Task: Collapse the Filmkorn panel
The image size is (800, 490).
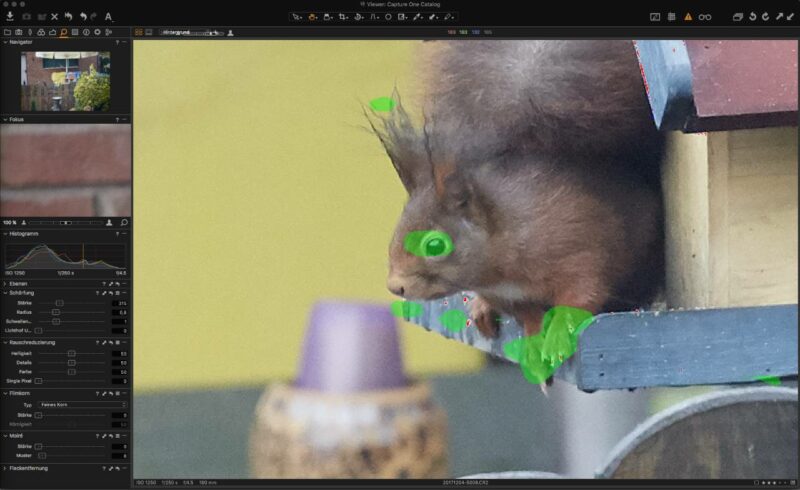Action: 5,394
